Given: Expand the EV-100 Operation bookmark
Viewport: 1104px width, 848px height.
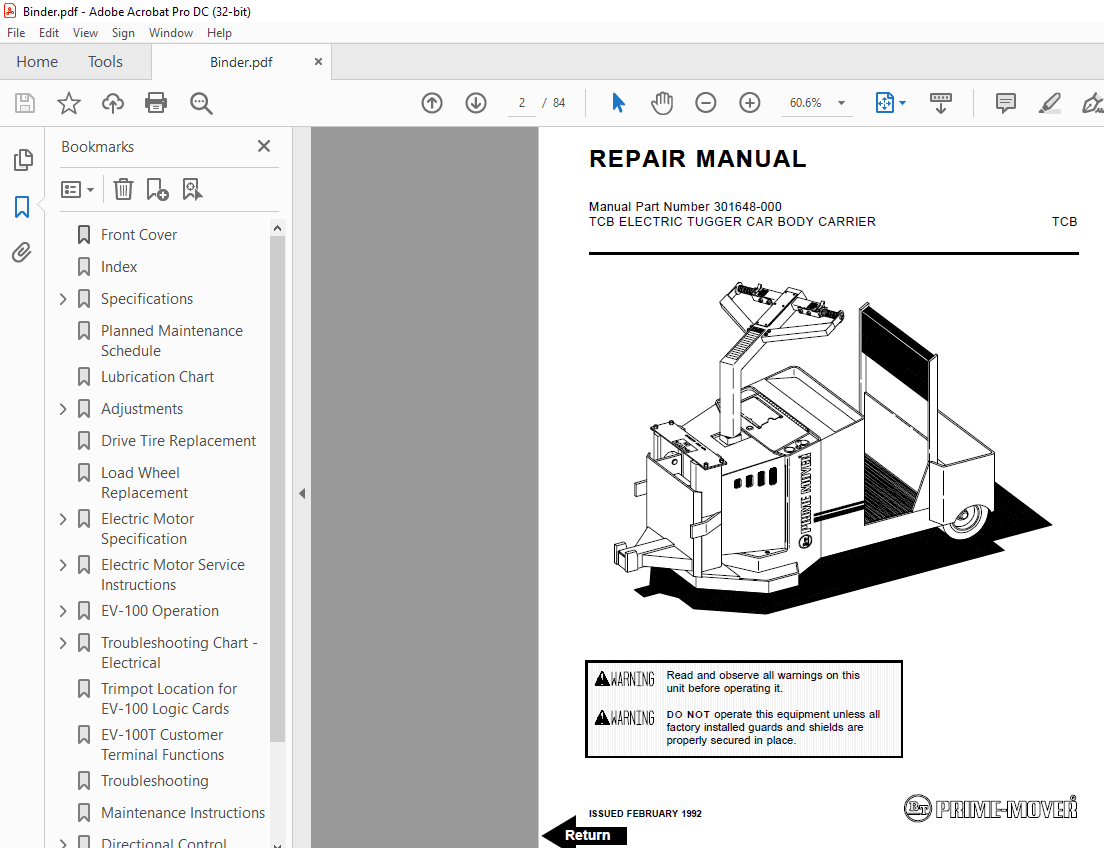Looking at the screenshot, I should coord(63,611).
